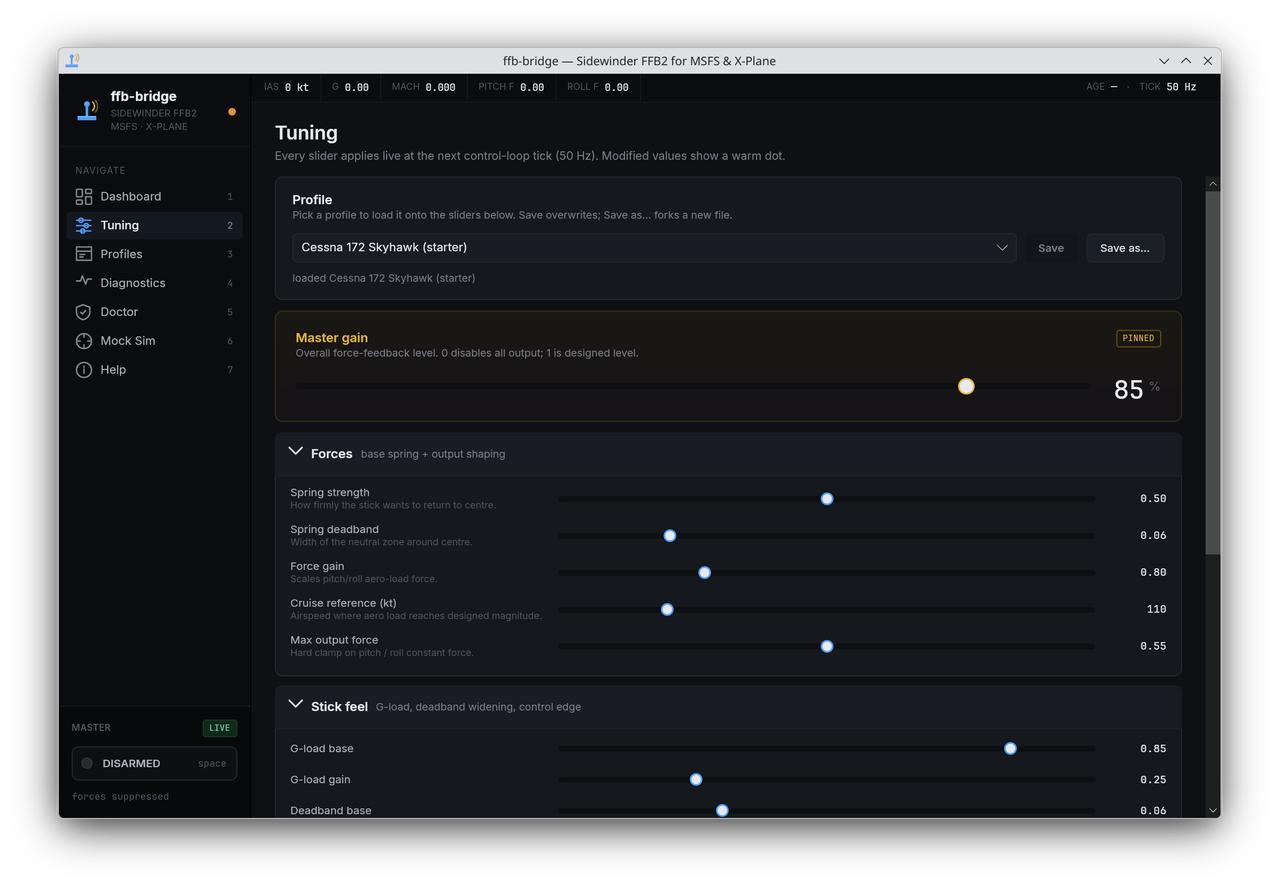
Task: Click the Cruise reference (kt) slider handle
Action: (667, 609)
